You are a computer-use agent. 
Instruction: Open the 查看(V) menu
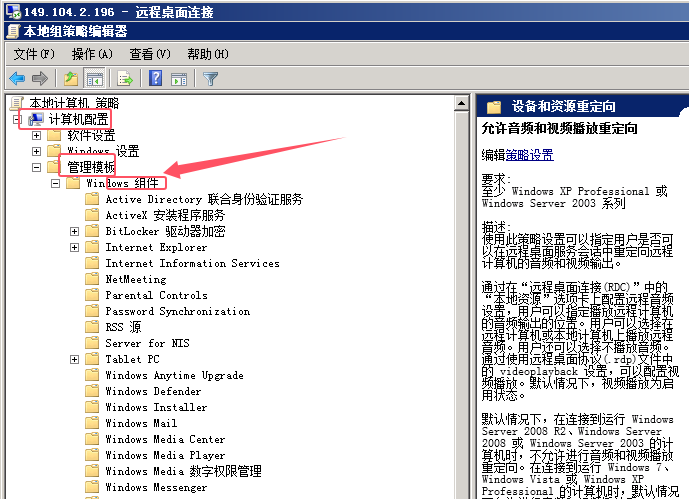click(x=149, y=54)
